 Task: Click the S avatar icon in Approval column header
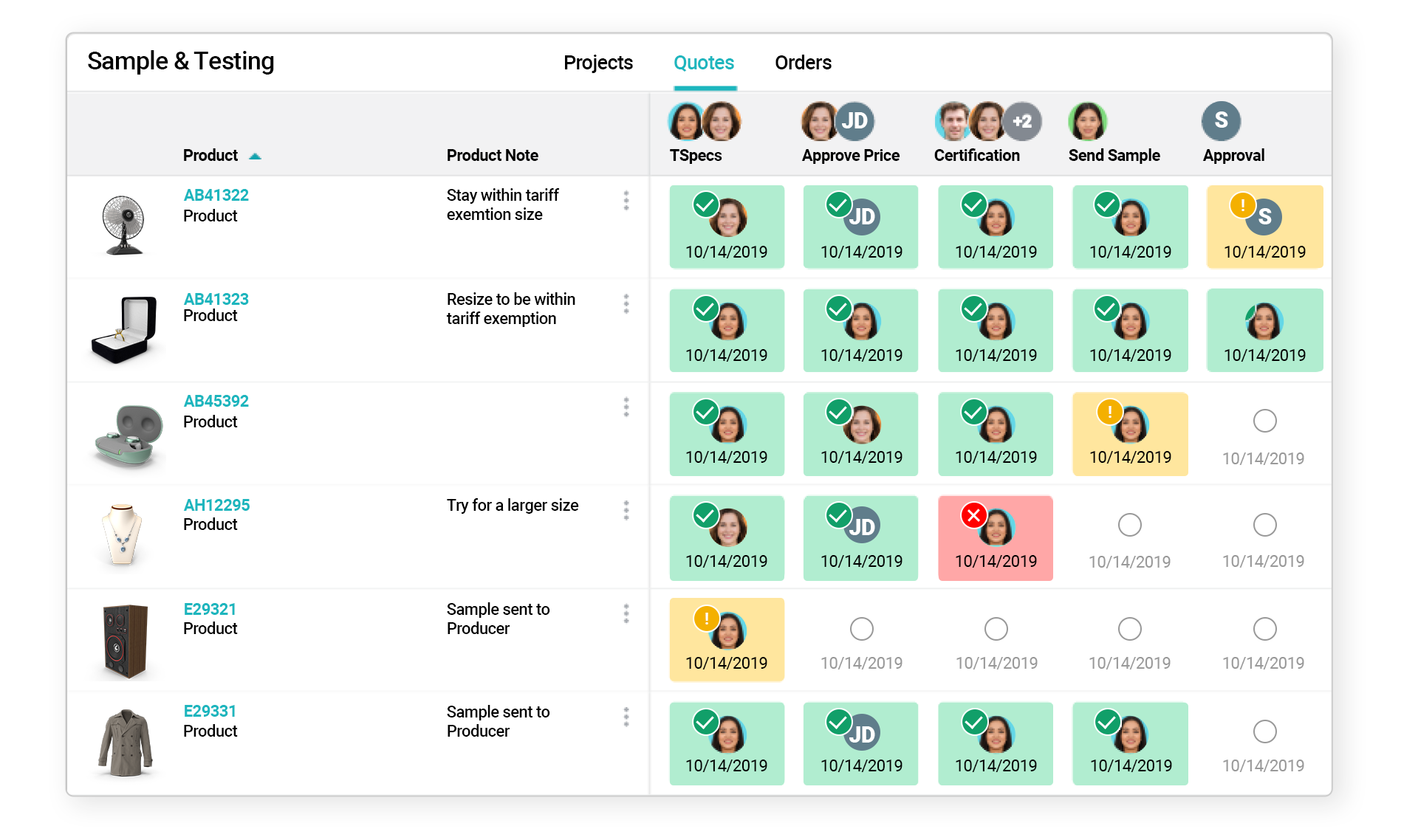point(1221,120)
